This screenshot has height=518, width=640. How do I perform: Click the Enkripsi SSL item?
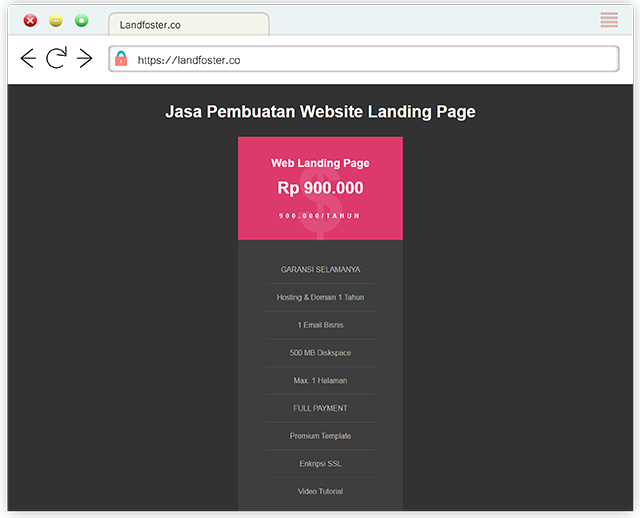point(320,464)
